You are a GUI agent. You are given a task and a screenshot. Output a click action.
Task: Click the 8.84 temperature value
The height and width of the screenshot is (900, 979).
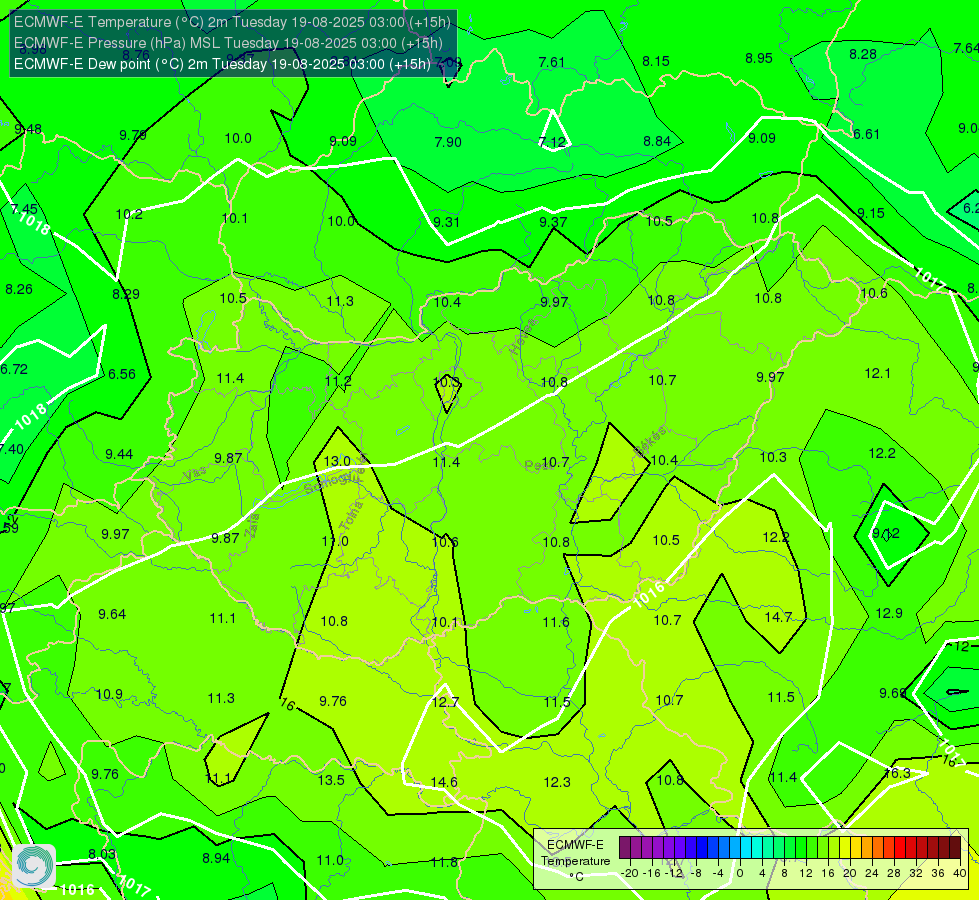pos(657,142)
